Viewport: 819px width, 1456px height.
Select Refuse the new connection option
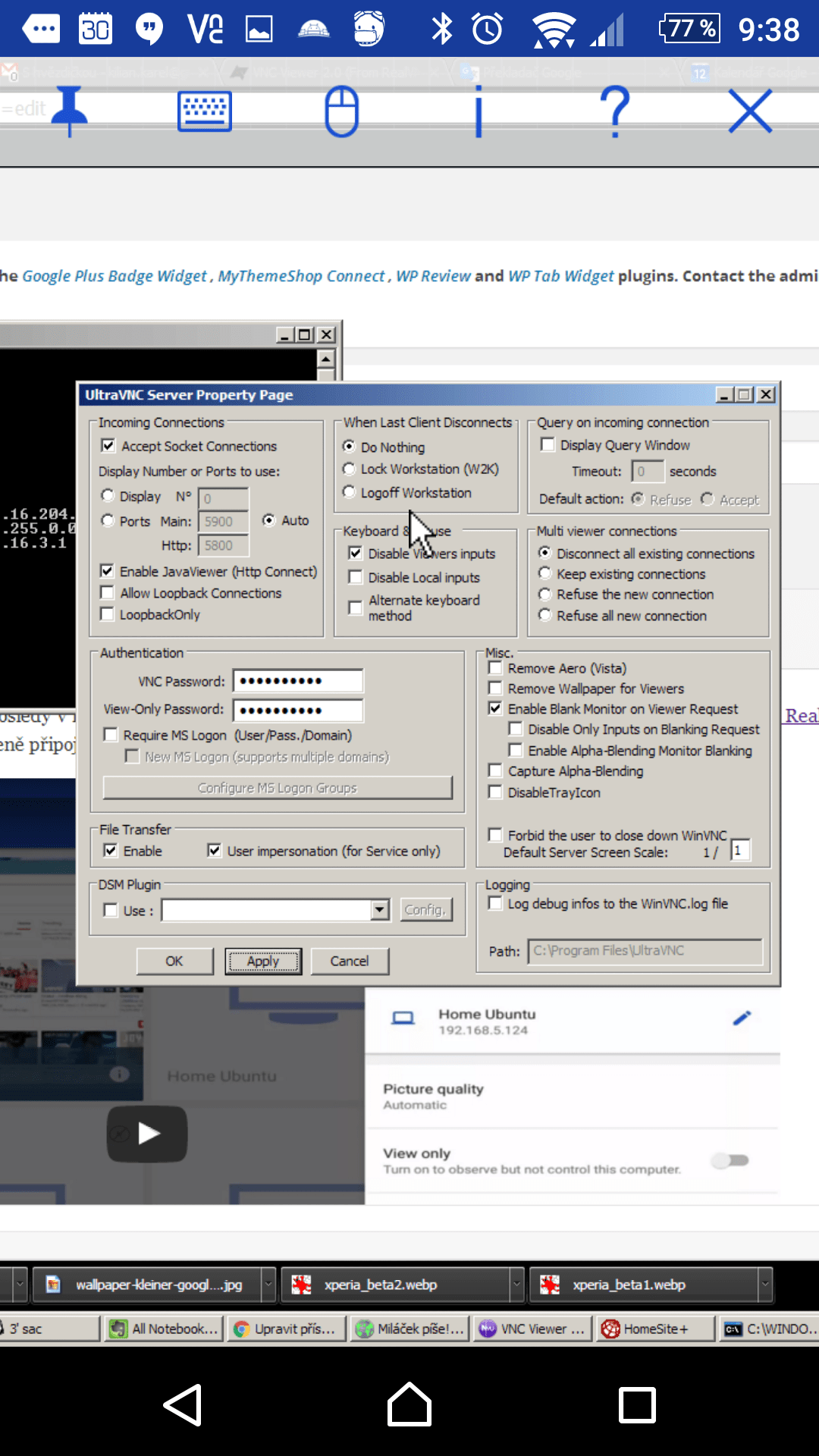(x=544, y=594)
